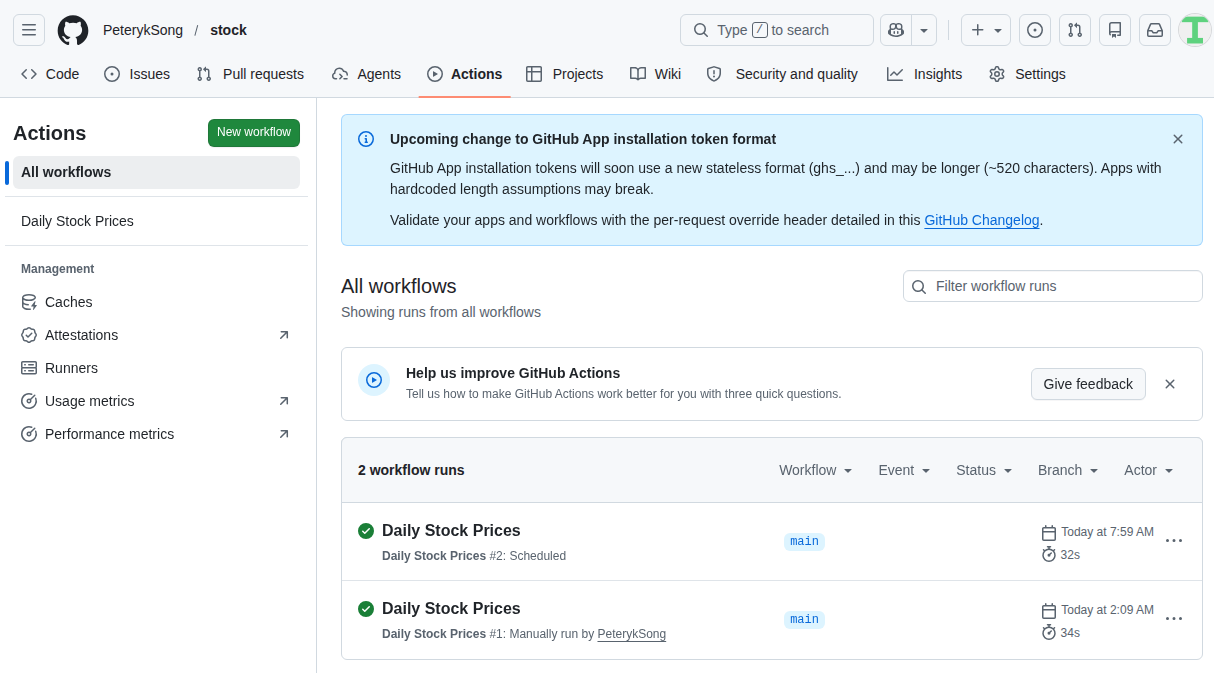This screenshot has width=1214, height=673.
Task: Dismiss the Help us improve feedback card
Action: [x=1170, y=384]
